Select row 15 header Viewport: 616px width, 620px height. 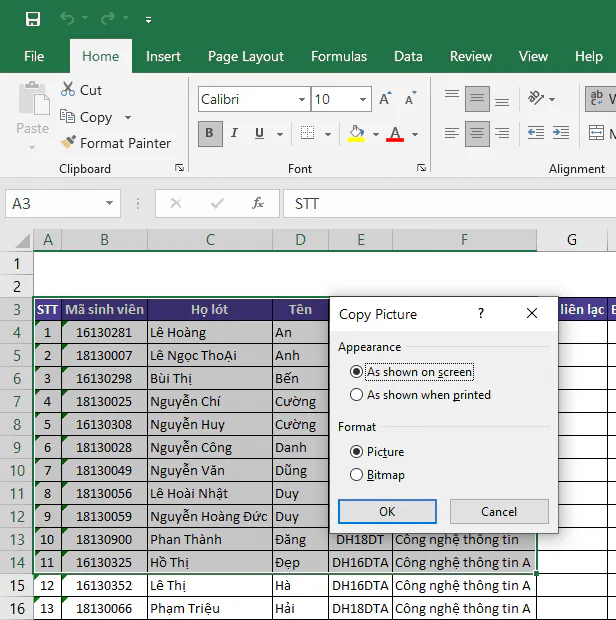[17, 585]
